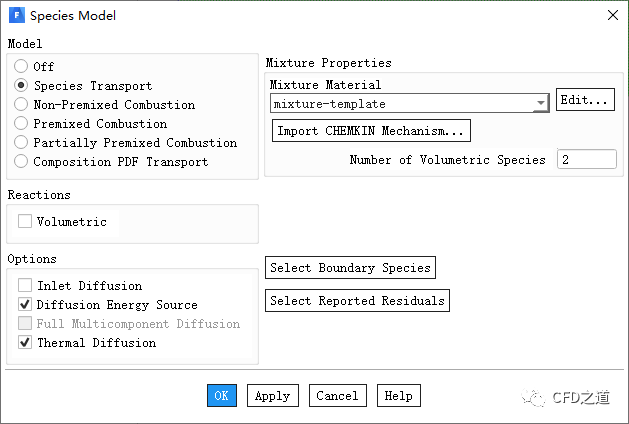Viewport: 629px width, 424px height.
Task: Click Edit button for mixture material
Action: point(584,101)
